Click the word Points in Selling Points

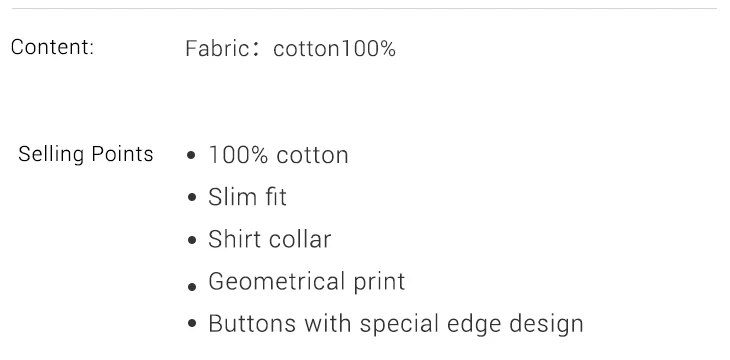pos(122,154)
